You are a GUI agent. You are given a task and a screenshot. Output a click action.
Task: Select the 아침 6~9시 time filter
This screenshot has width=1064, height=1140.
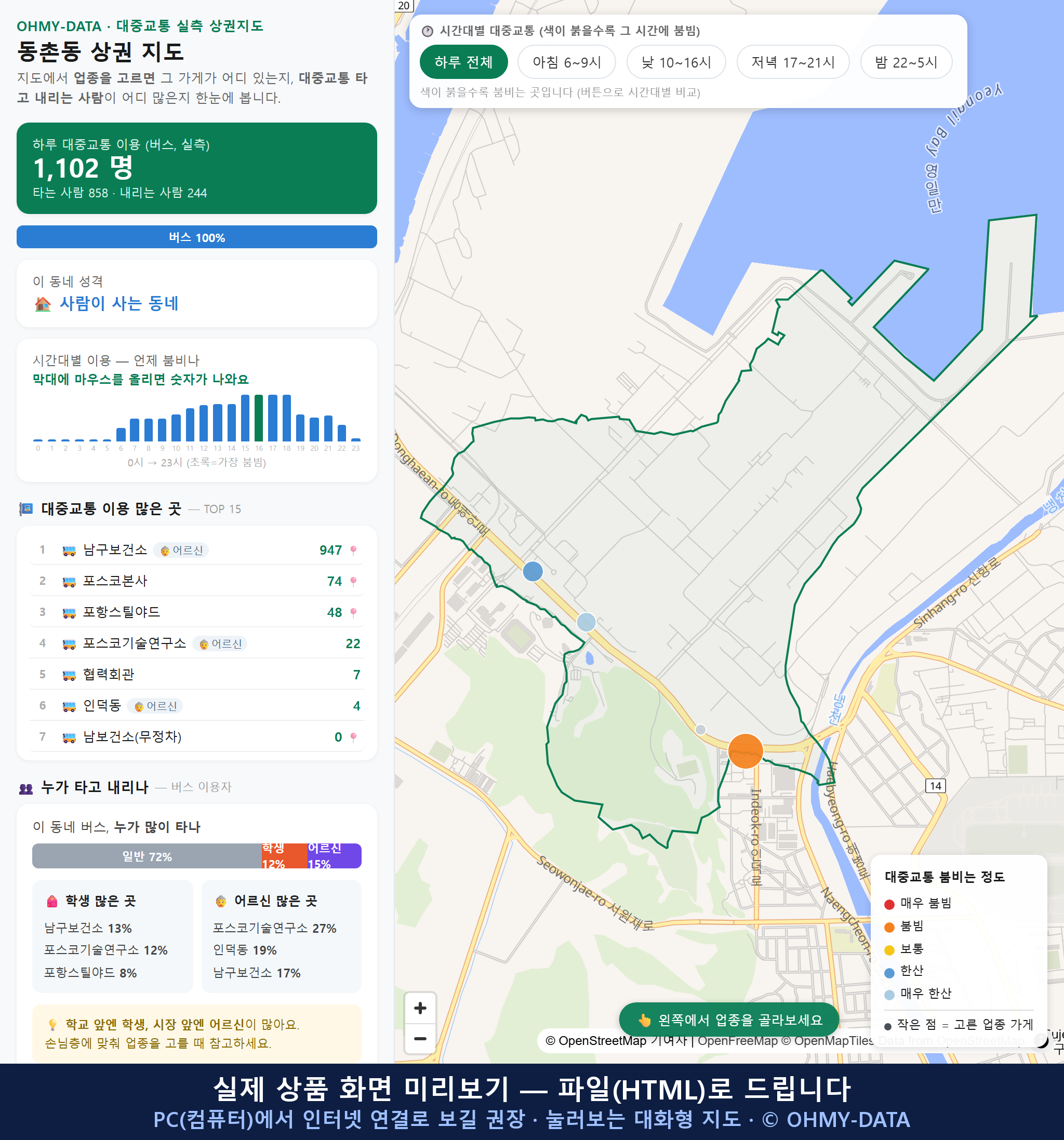[566, 62]
